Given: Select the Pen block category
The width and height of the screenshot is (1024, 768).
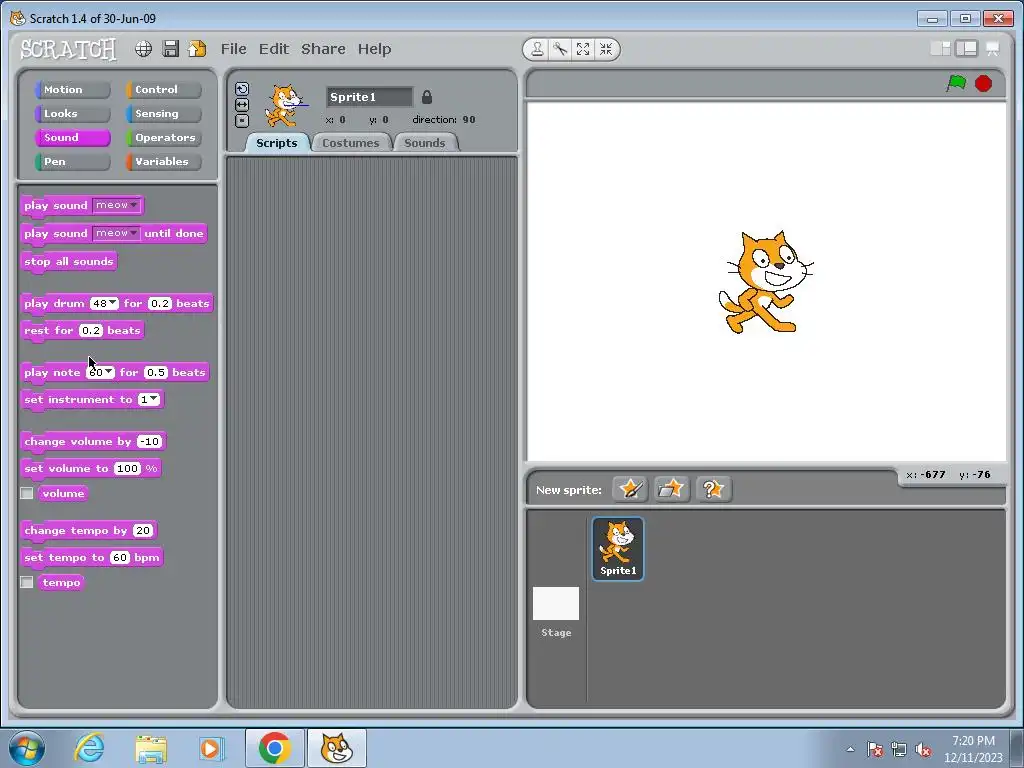Looking at the screenshot, I should [x=72, y=162].
